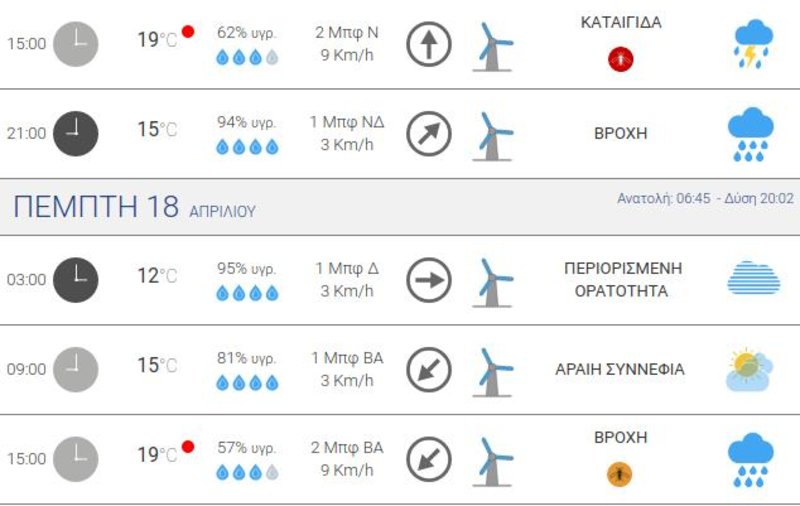Viewport: 800px width, 506px height.
Task: Click the fog icon for 03:00
Action: pos(754,278)
